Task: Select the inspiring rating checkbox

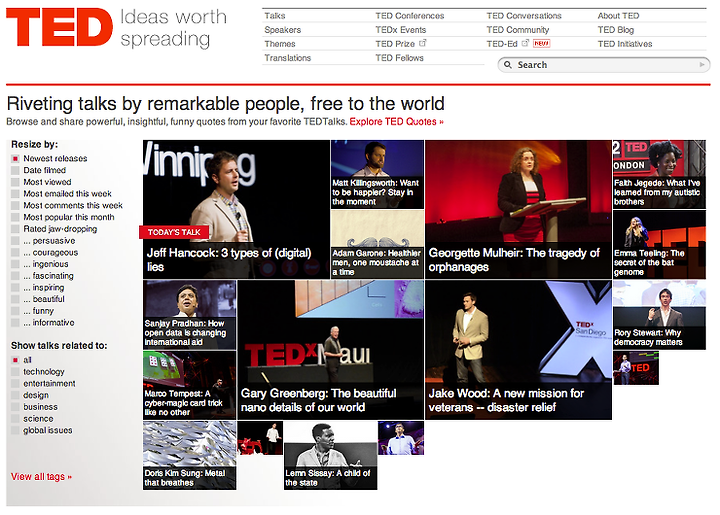Action: (x=15, y=288)
